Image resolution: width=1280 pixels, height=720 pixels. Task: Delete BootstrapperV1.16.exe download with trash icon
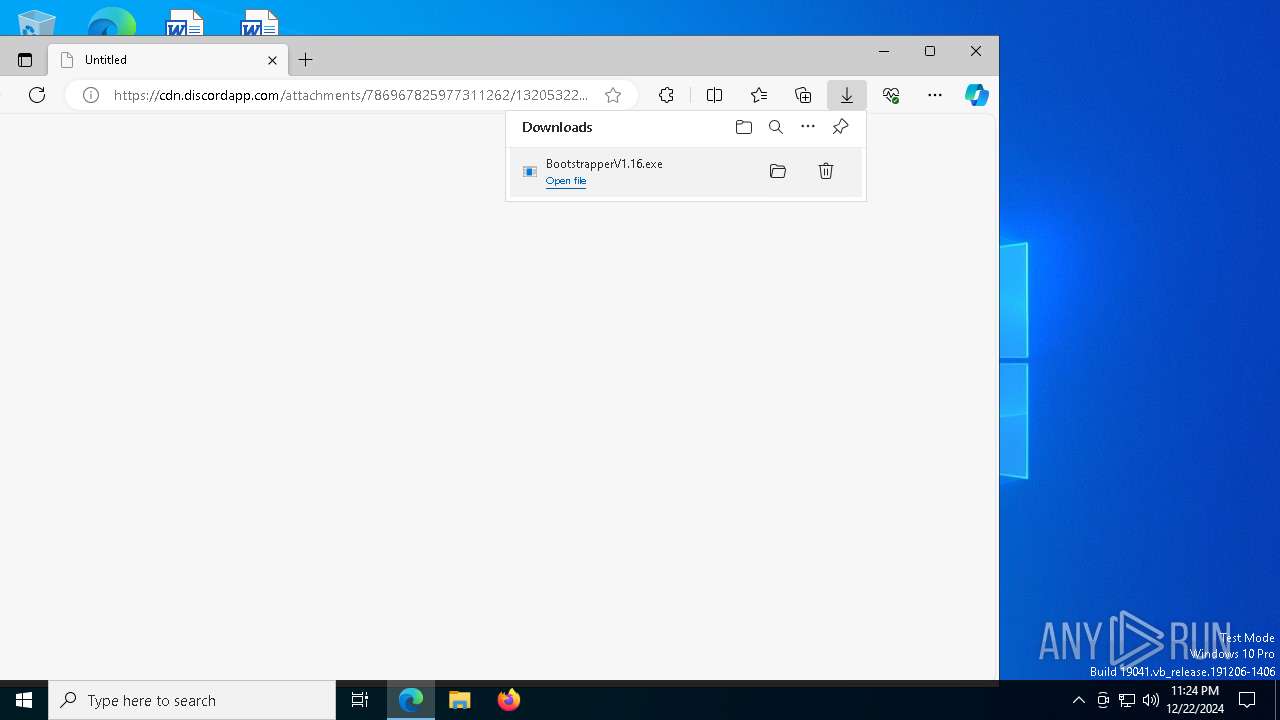click(x=826, y=171)
